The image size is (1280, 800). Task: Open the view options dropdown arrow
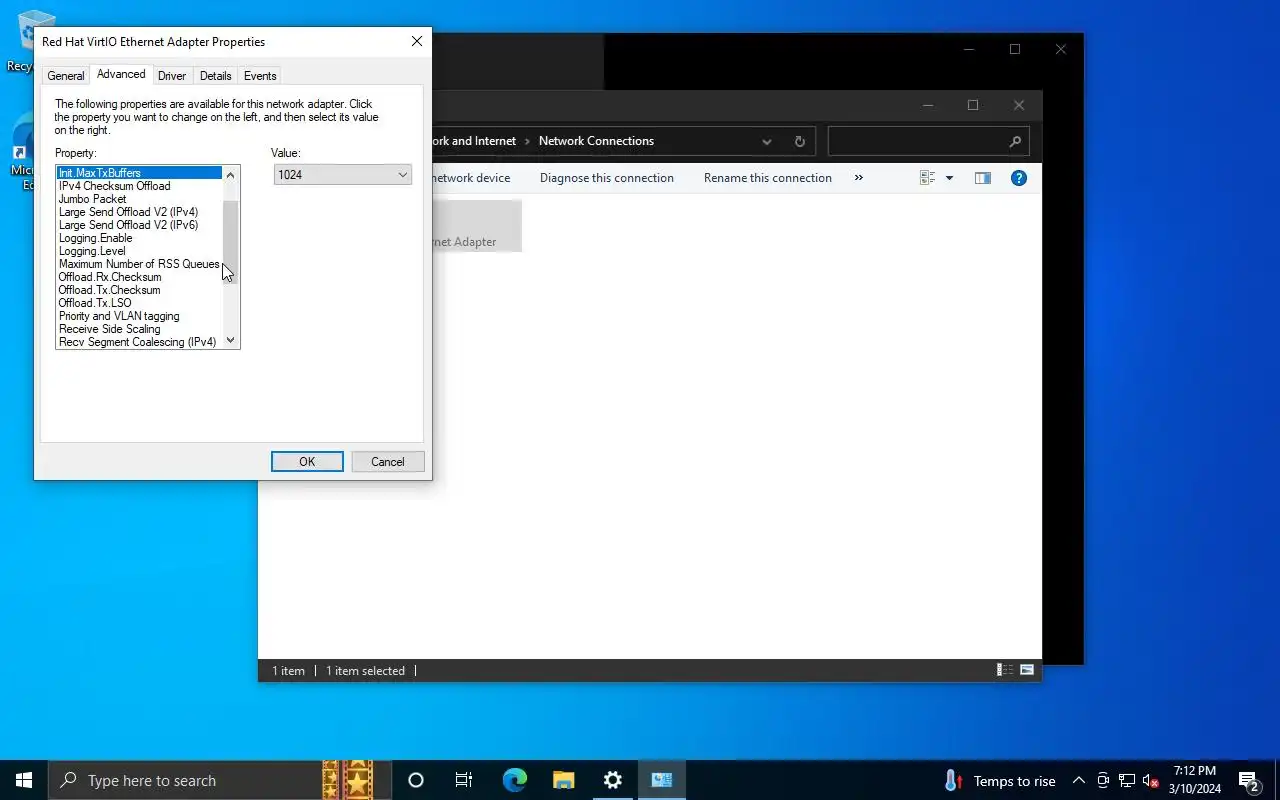[x=949, y=178]
